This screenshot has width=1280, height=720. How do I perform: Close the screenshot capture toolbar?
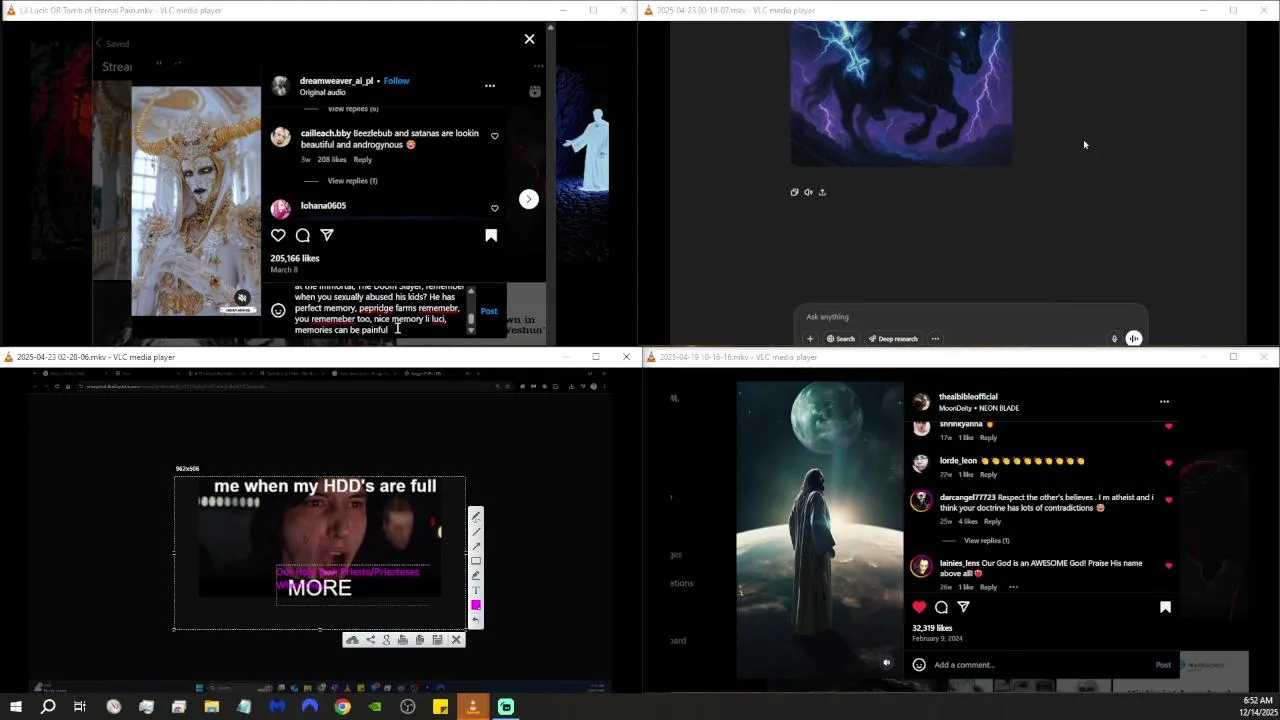(456, 640)
